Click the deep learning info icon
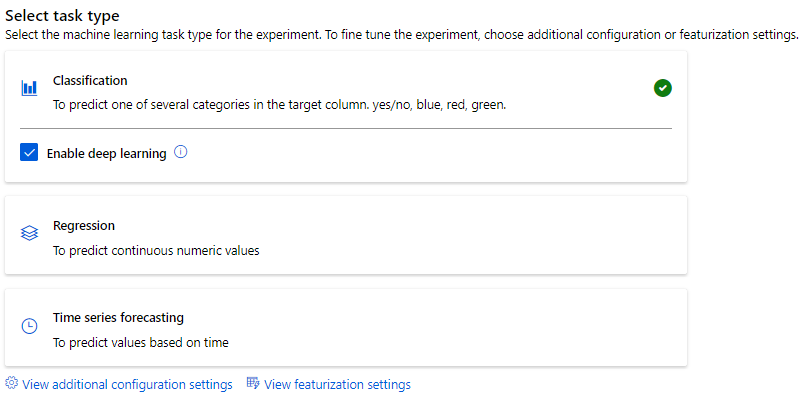The image size is (803, 402). pyautogui.click(x=181, y=153)
